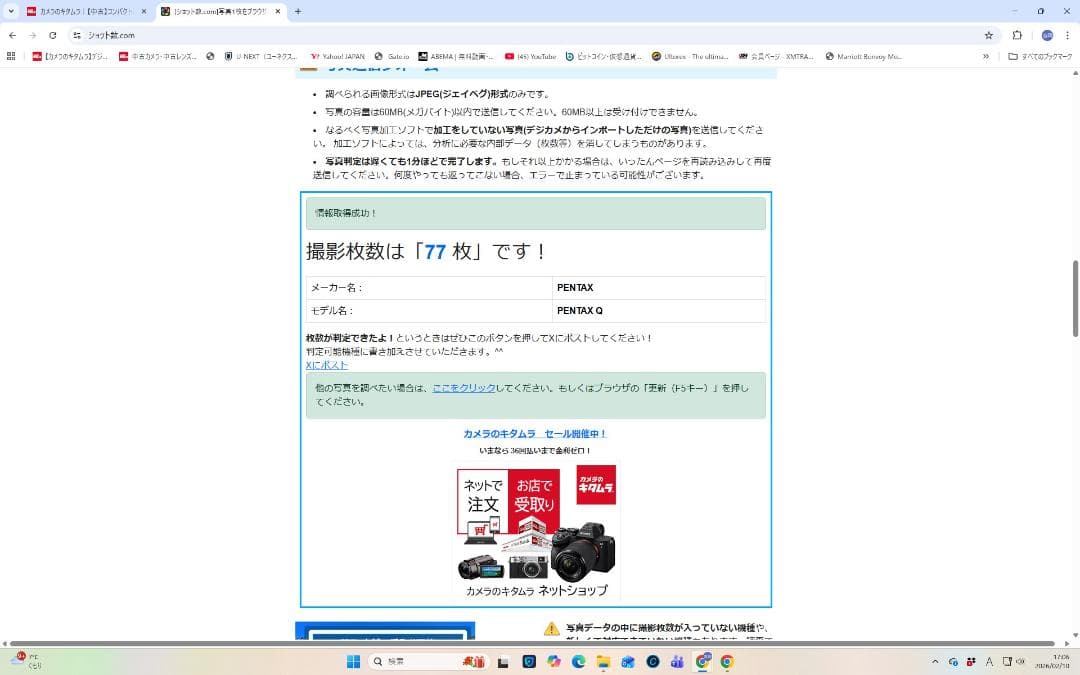Reload the ショット数.com page
The image size is (1080, 675).
point(52,33)
